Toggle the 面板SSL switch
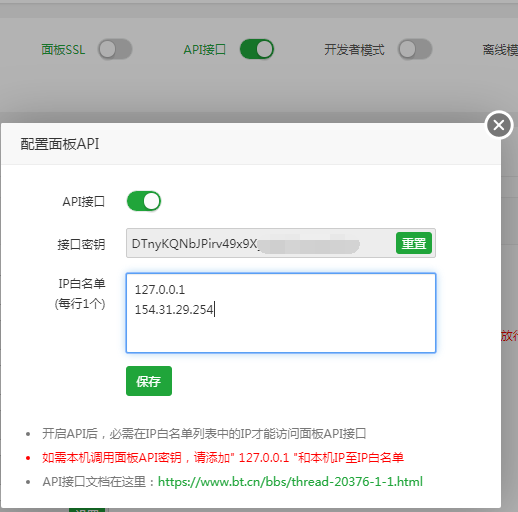The image size is (518, 512). (x=115, y=50)
